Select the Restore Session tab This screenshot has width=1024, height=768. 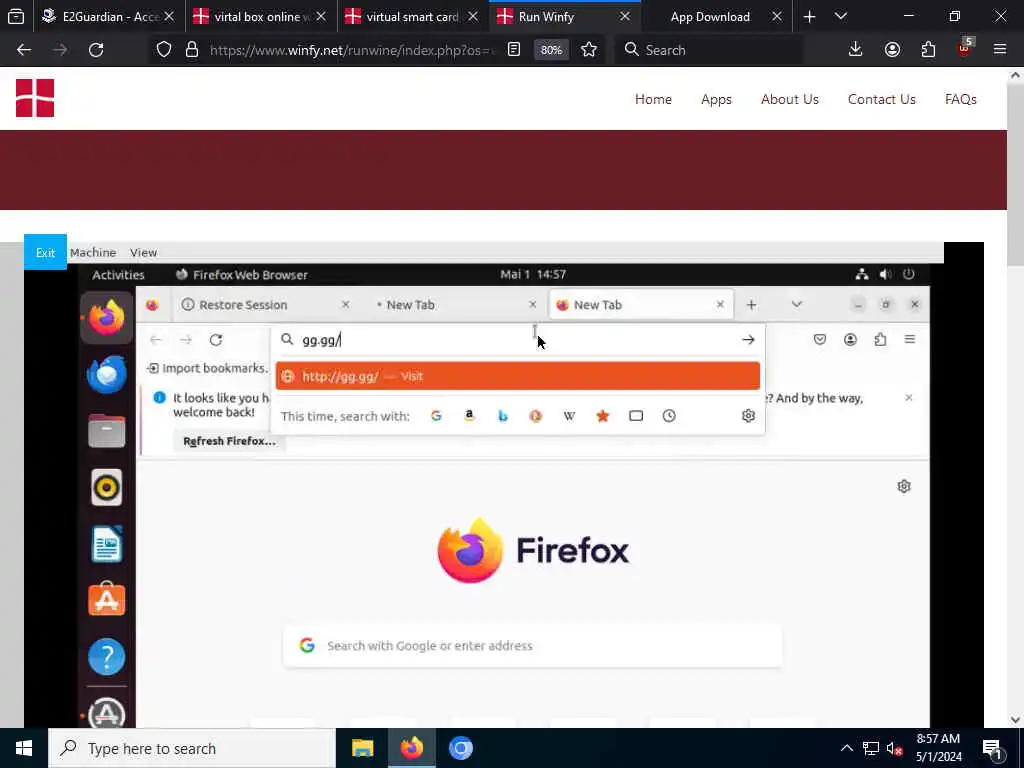(x=266, y=305)
